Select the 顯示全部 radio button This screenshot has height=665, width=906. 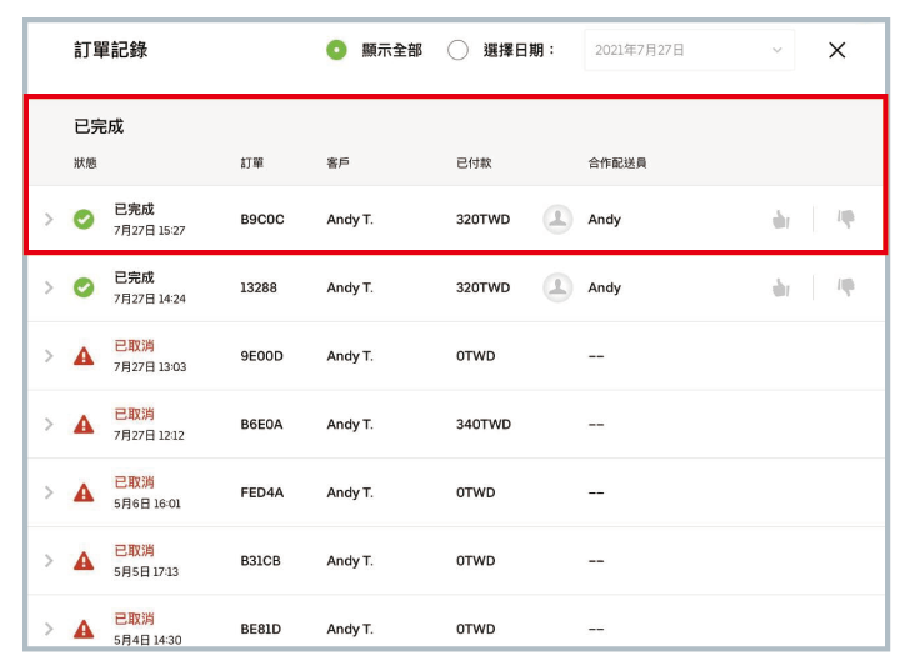point(336,50)
